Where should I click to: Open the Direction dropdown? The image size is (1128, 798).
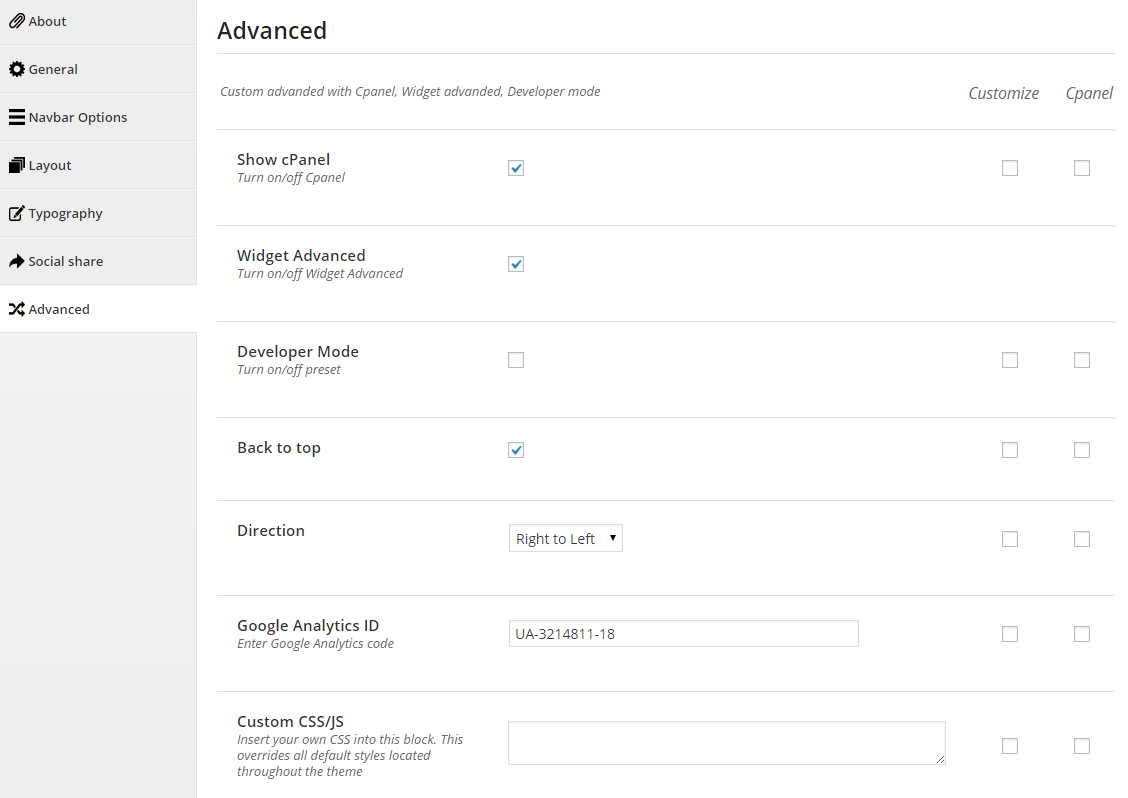tap(565, 538)
